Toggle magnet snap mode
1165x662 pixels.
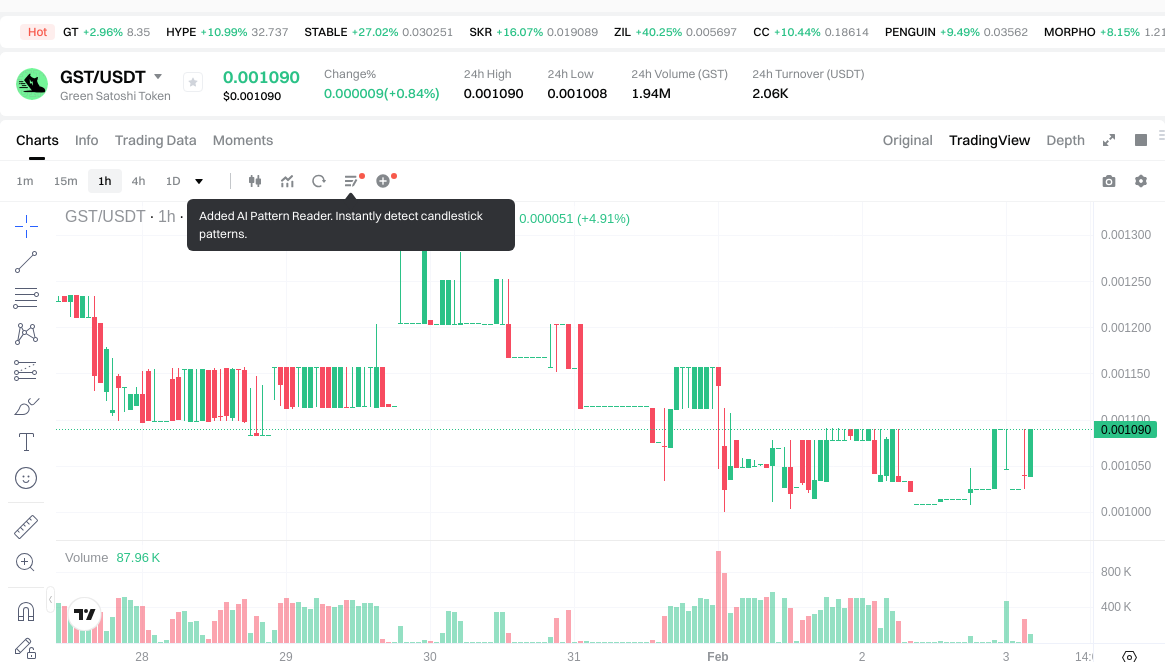point(26,610)
